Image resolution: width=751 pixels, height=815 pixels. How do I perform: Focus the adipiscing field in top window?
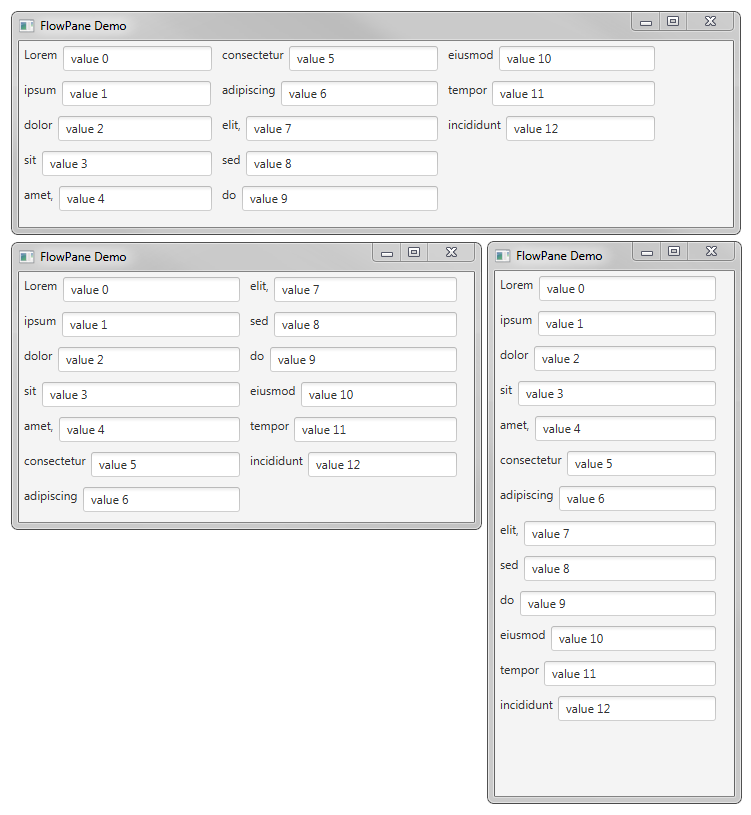(x=360, y=94)
